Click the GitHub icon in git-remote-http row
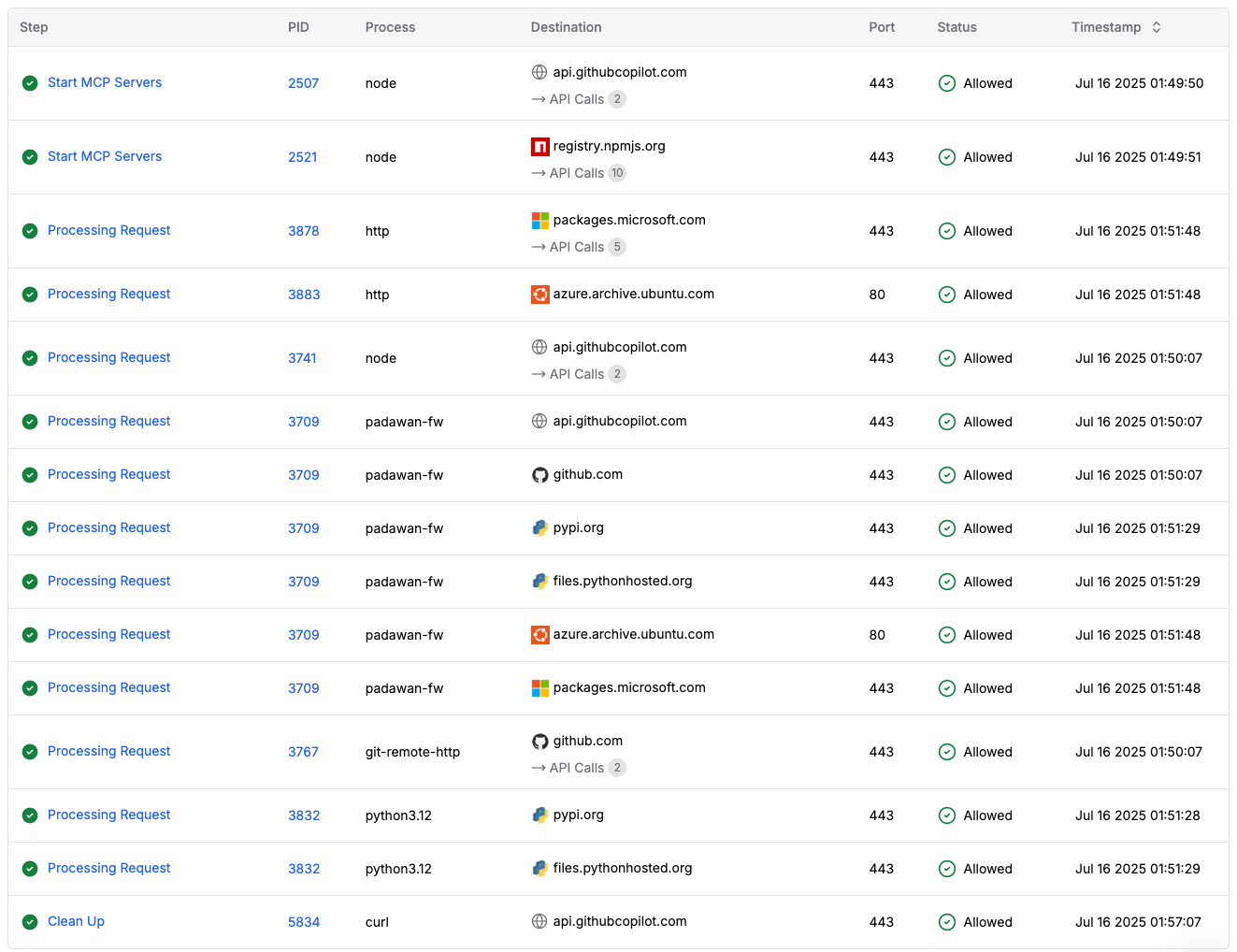Viewport: 1237px width, 952px height. pos(539,741)
